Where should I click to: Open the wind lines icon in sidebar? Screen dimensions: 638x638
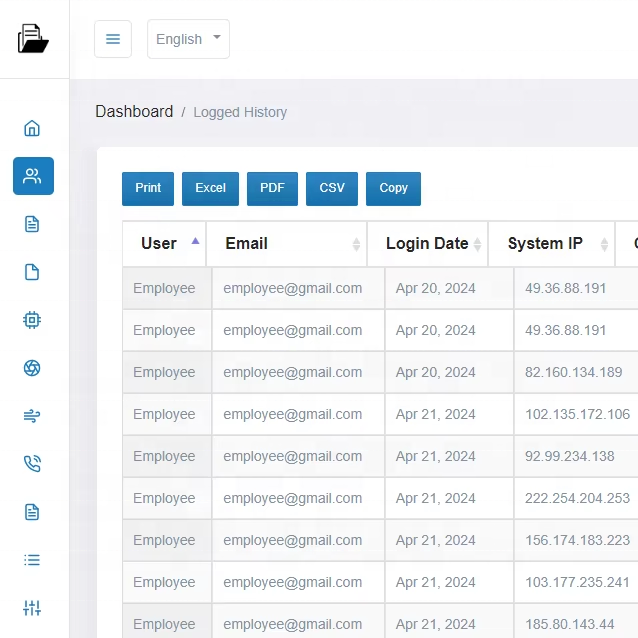[32, 416]
